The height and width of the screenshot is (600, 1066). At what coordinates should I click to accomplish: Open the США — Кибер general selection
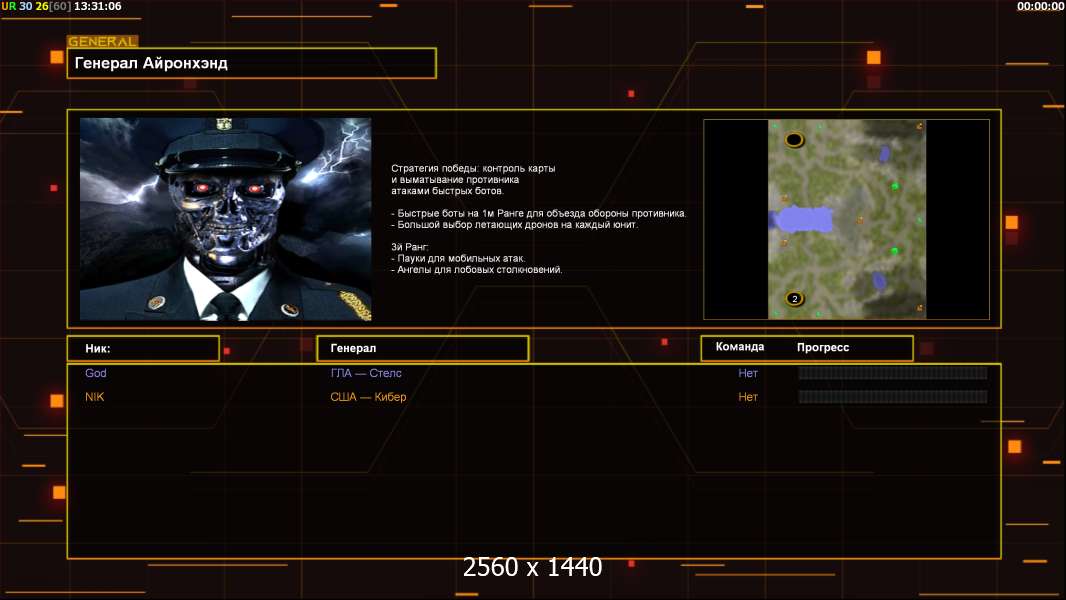tap(368, 397)
